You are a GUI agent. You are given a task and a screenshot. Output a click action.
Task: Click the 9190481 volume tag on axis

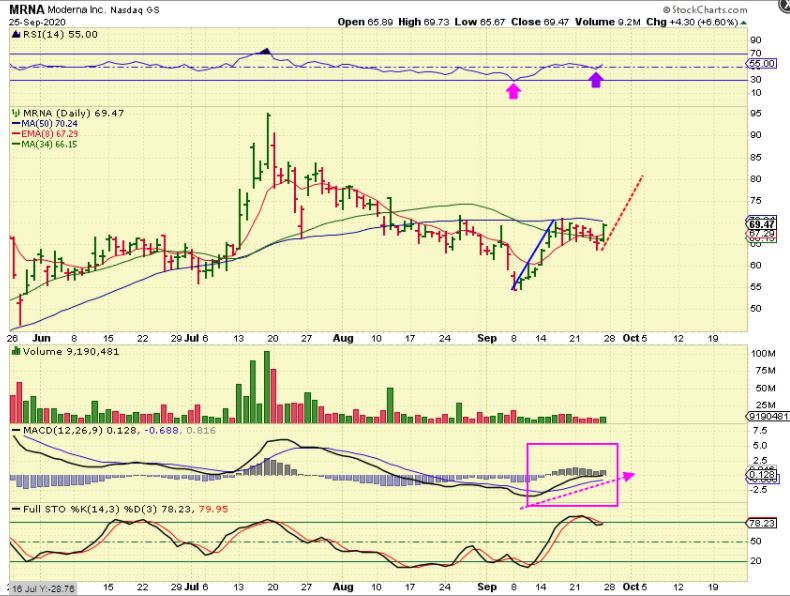click(767, 416)
